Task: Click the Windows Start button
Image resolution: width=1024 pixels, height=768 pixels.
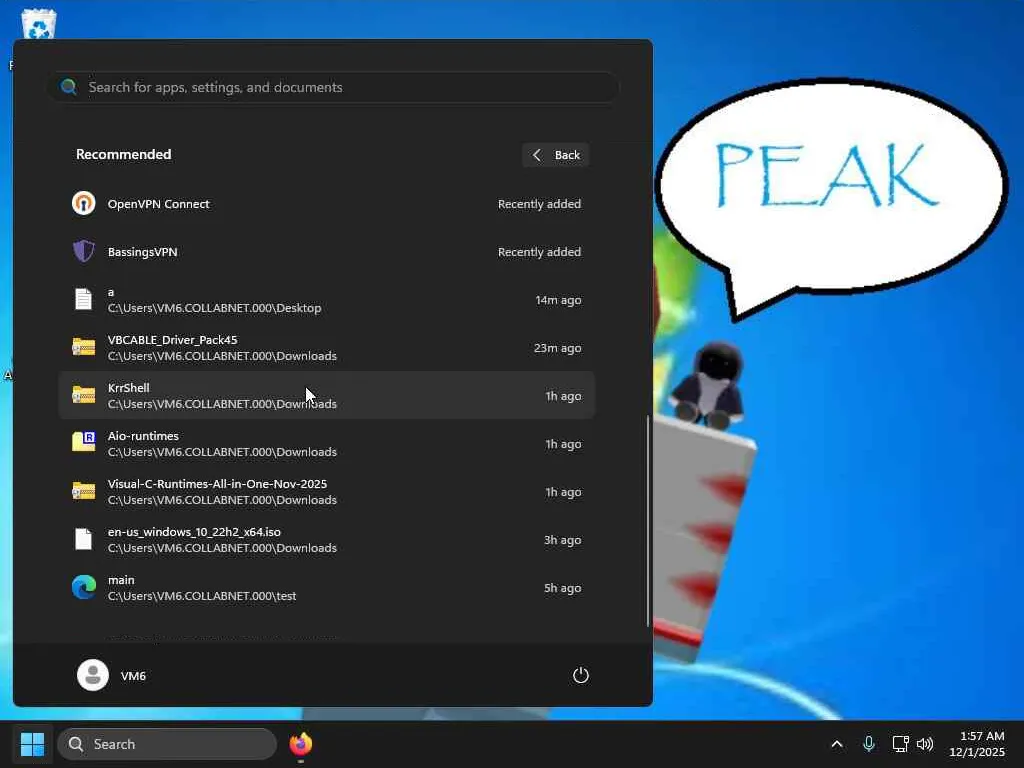Action: [x=32, y=744]
